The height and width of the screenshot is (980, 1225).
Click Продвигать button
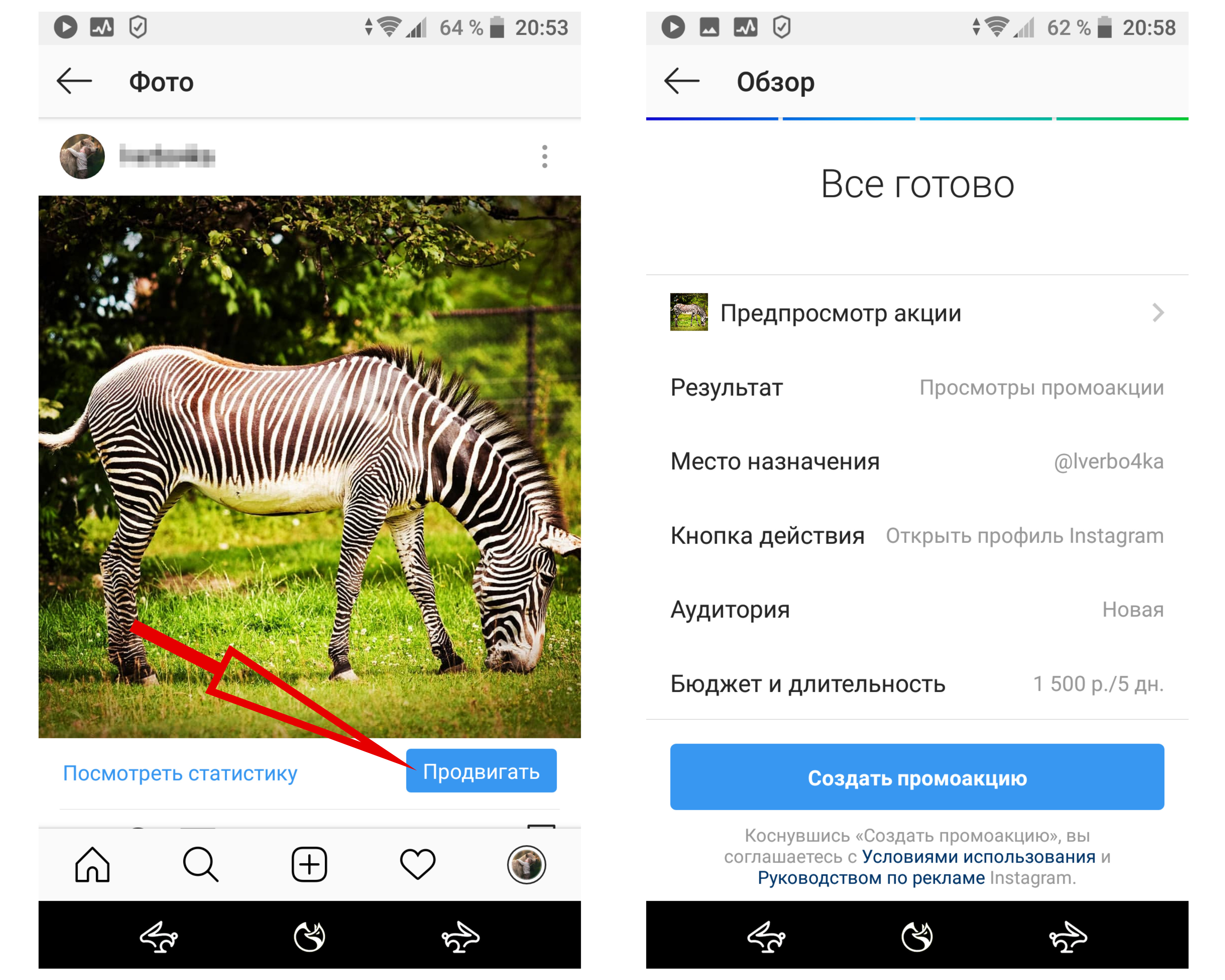pos(481,771)
